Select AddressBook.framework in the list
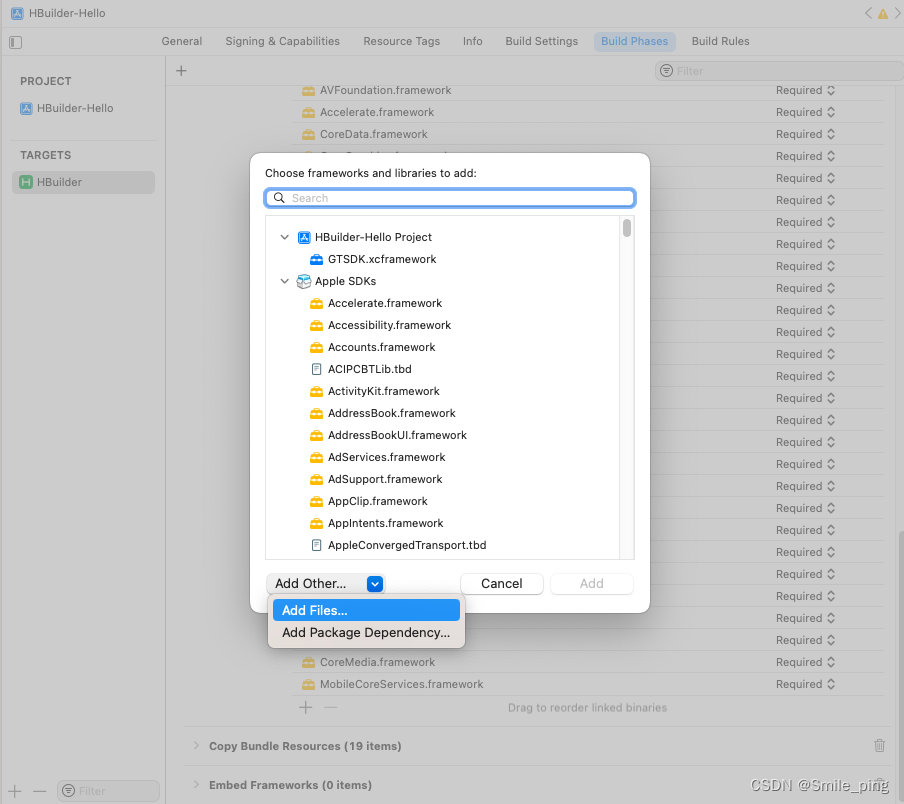904x804 pixels. (391, 413)
